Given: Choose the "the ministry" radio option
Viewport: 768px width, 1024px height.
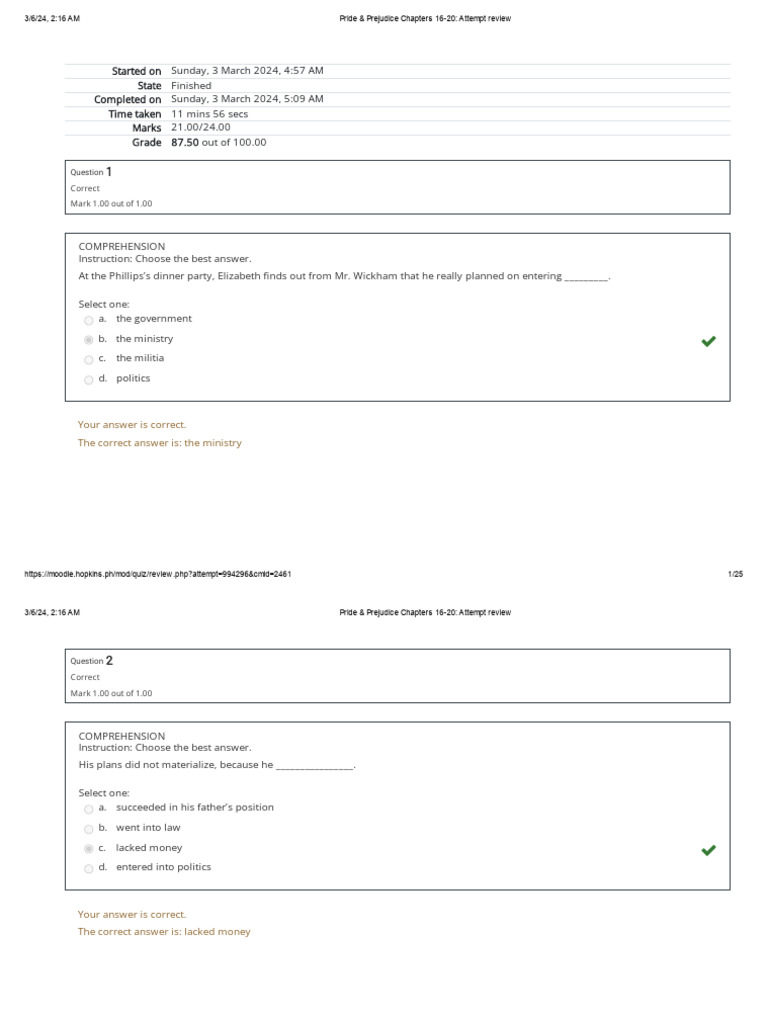Looking at the screenshot, I should [x=89, y=340].
